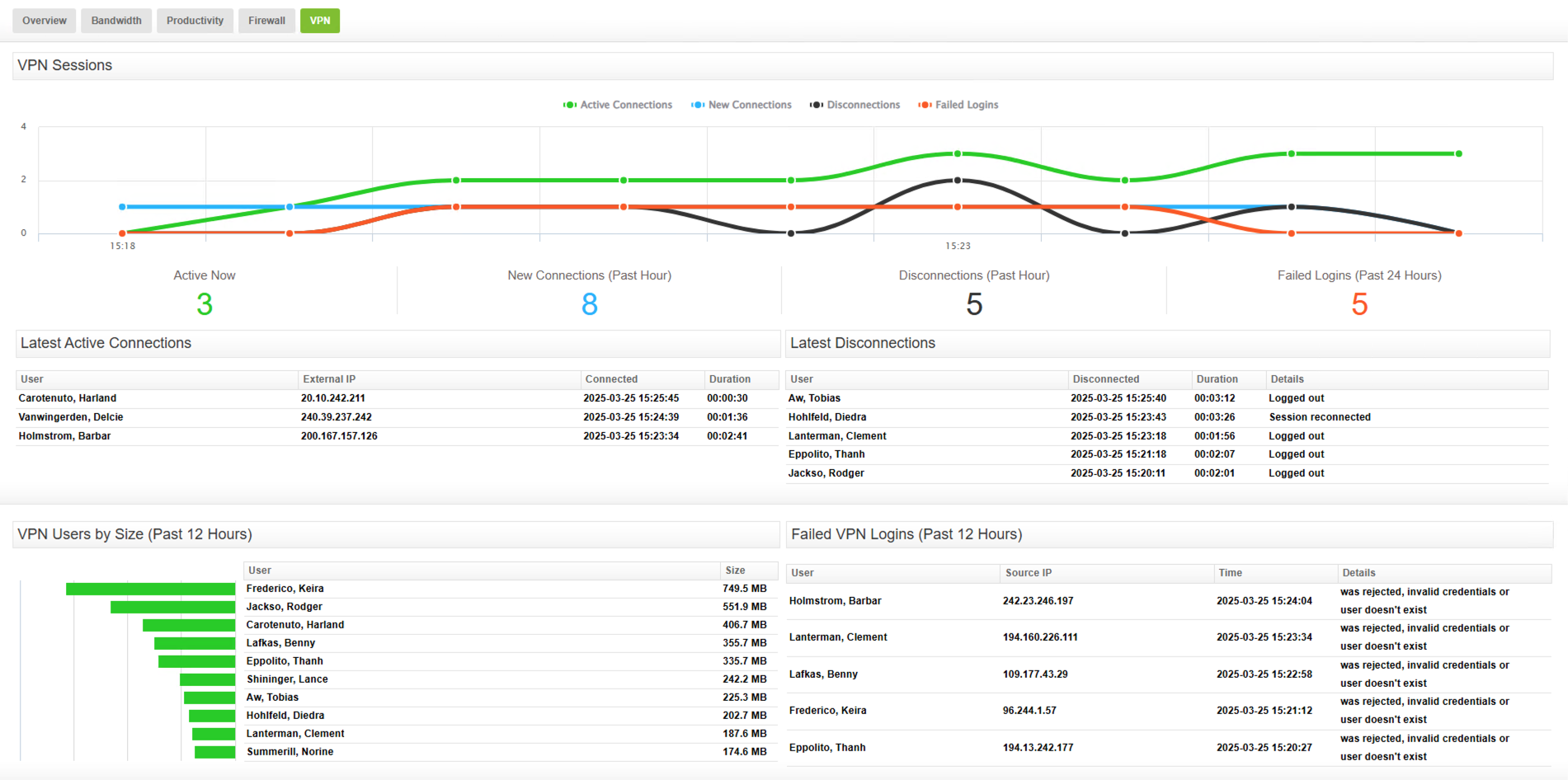Sort Latest Active Connections by User column
Image resolution: width=1568 pixels, height=780 pixels.
tap(31, 378)
